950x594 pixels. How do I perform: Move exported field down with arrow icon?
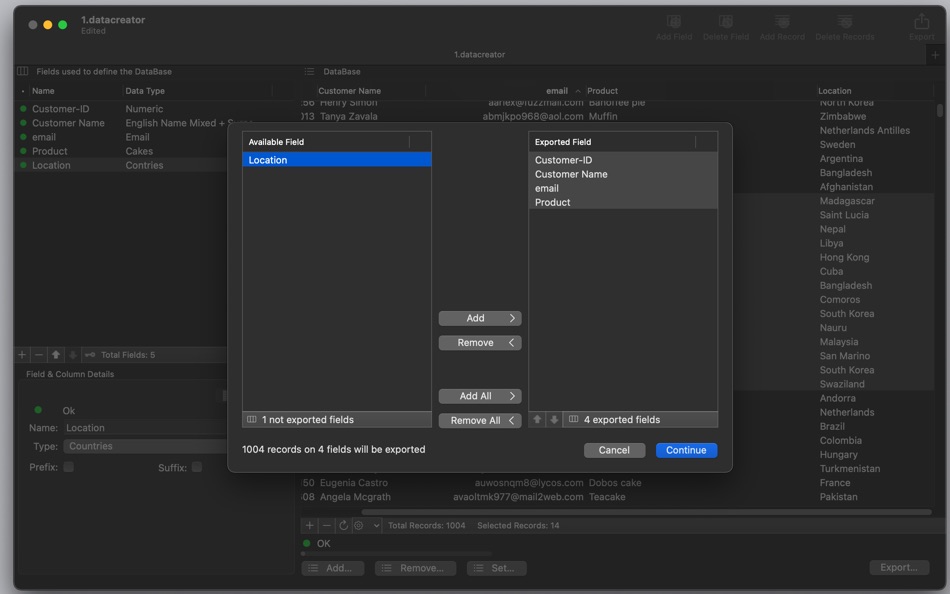click(554, 420)
